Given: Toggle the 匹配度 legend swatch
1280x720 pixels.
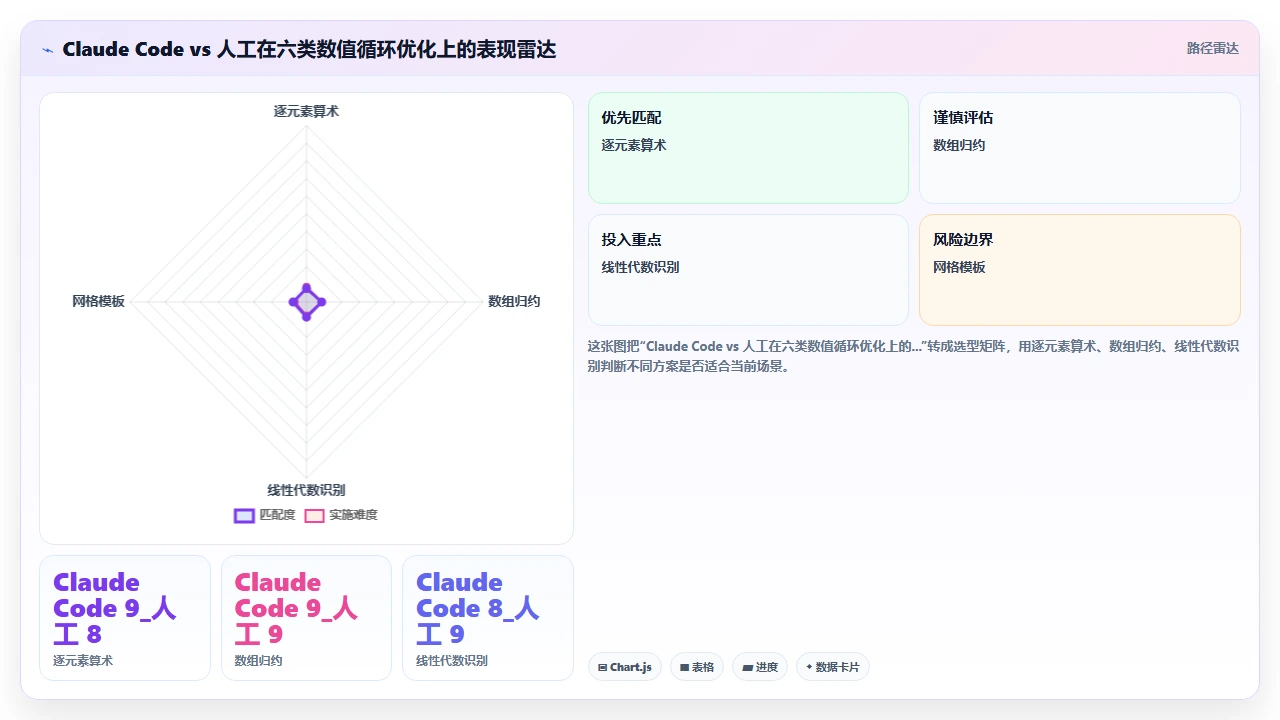Looking at the screenshot, I should click(x=244, y=516).
